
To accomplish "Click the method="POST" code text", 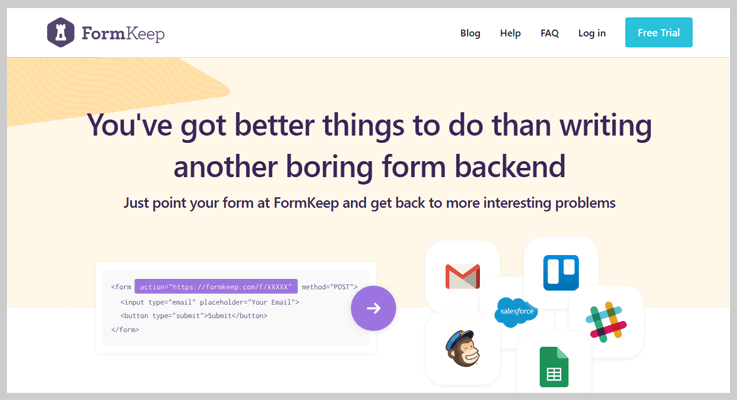I will pyautogui.click(x=329, y=287).
